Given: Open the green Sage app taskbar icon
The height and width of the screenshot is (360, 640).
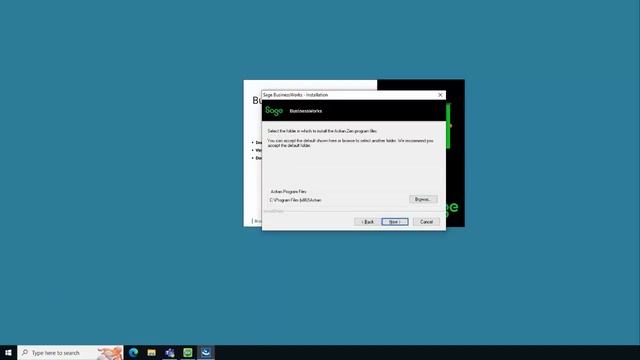Looking at the screenshot, I should tap(188, 353).
